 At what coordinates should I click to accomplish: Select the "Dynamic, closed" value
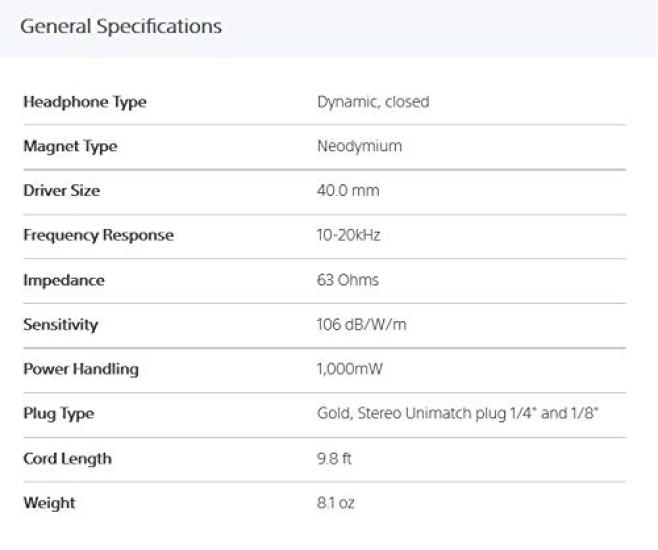coord(373,102)
